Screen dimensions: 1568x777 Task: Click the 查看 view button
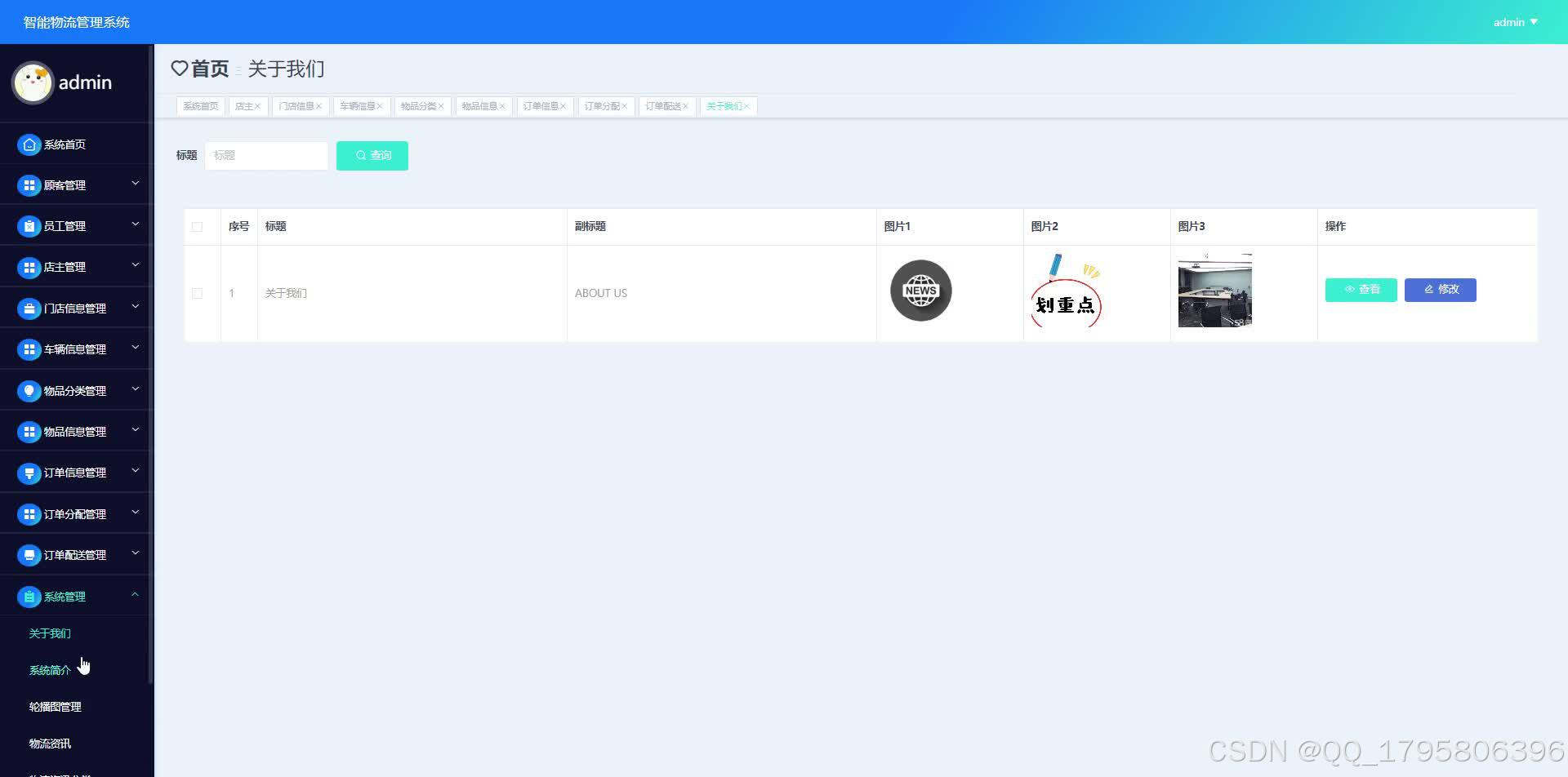pos(1361,290)
